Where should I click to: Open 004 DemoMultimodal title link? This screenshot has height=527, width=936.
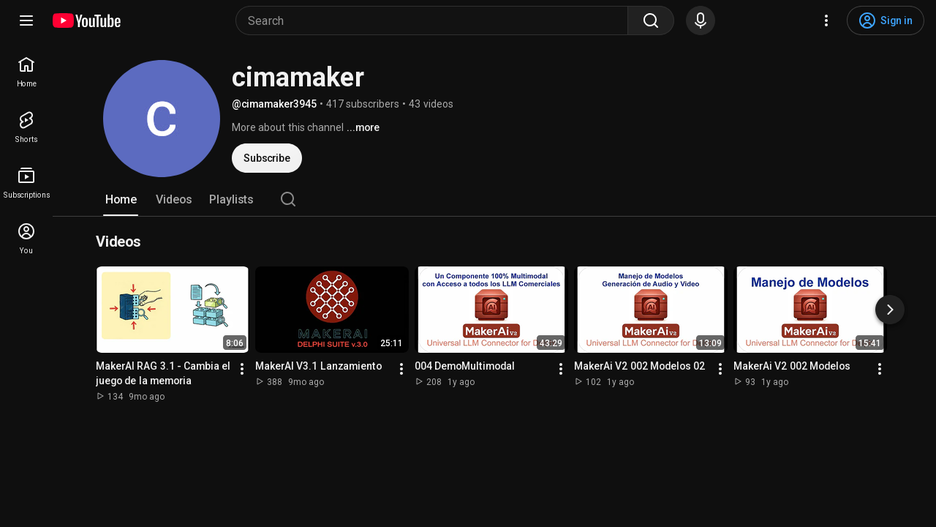tap(464, 366)
